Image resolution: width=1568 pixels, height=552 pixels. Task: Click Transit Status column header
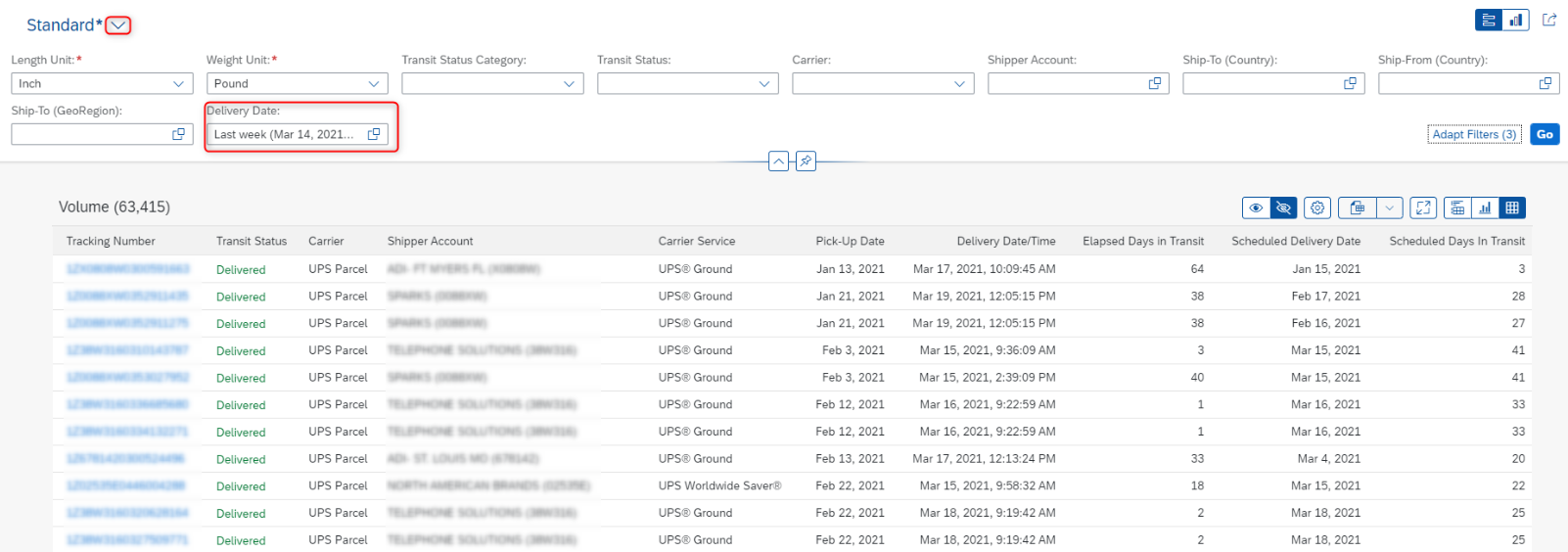pos(252,242)
